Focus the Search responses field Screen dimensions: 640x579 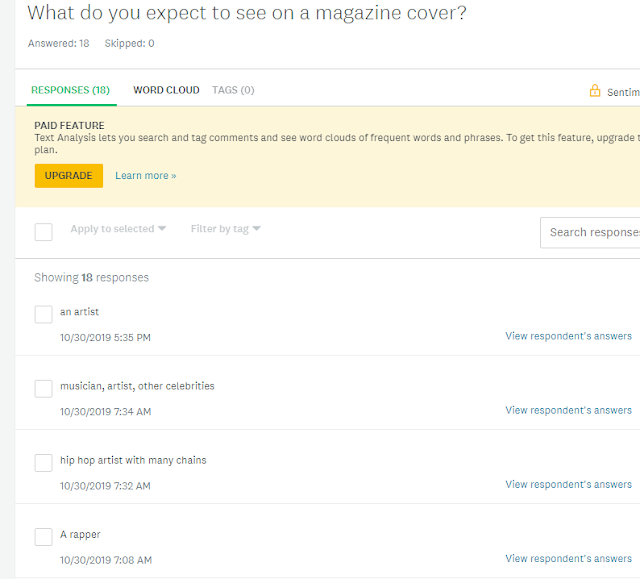coord(590,233)
